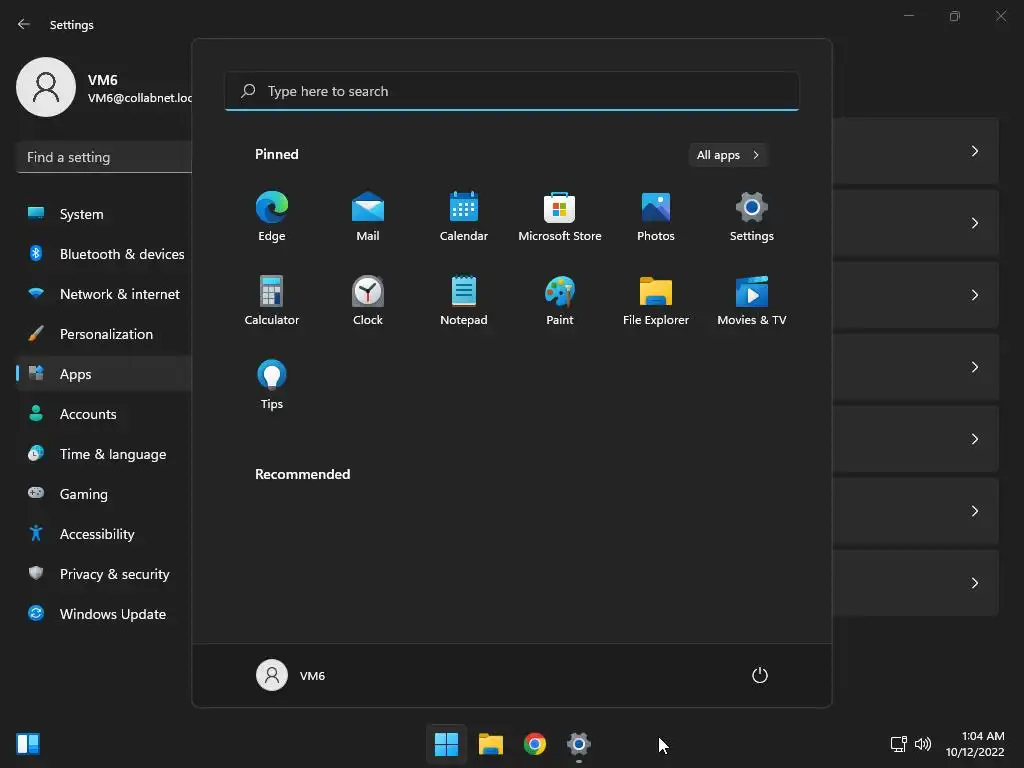The image size is (1024, 768).
Task: Select Apps in Settings sidebar
Action: [104, 374]
